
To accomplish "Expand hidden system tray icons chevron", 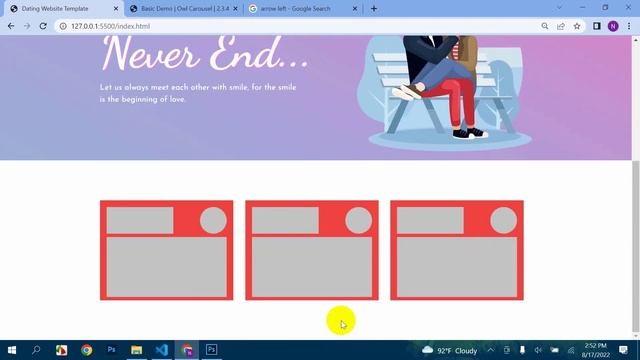I will coord(490,350).
